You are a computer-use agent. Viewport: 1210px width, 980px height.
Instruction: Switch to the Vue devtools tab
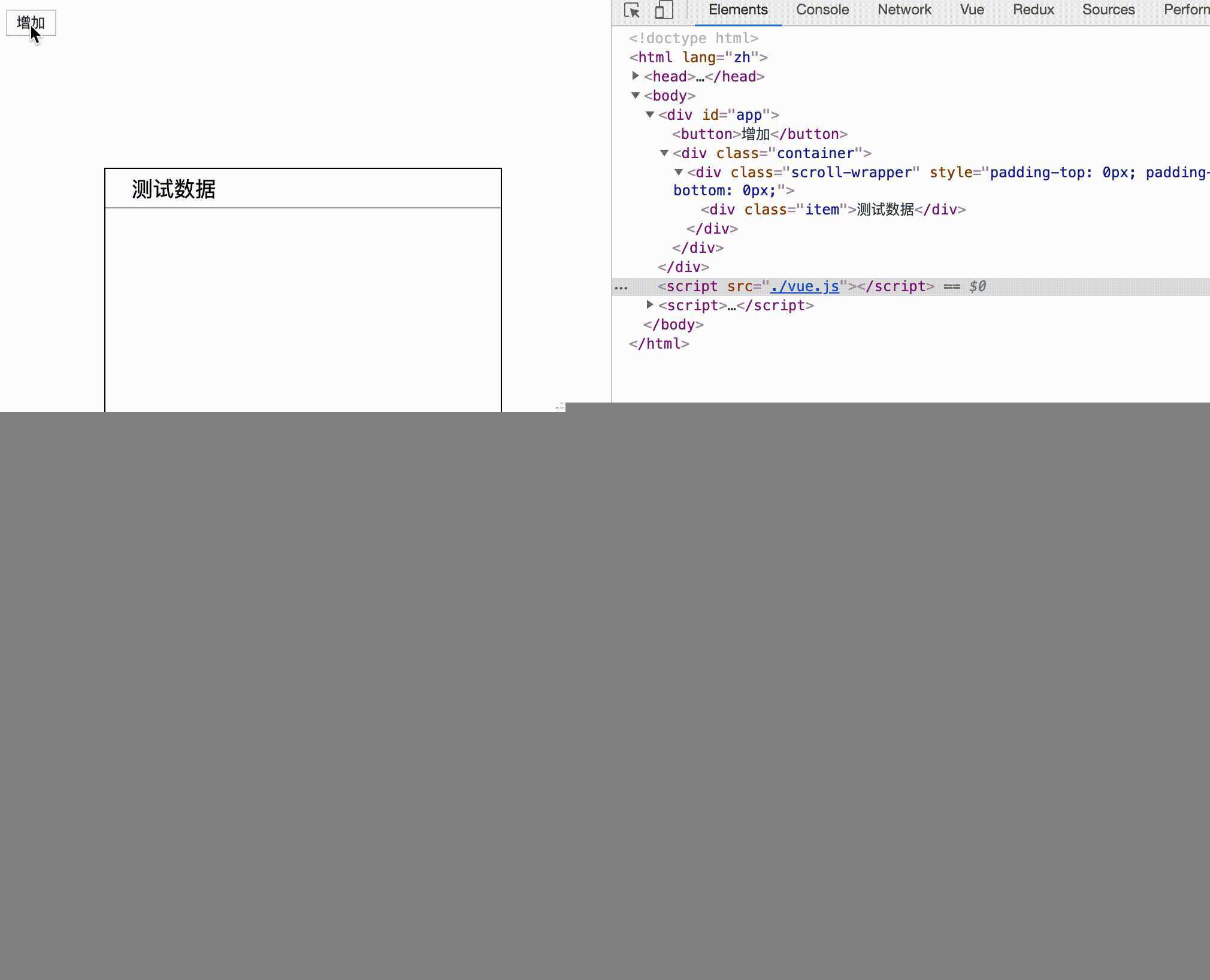tap(972, 10)
